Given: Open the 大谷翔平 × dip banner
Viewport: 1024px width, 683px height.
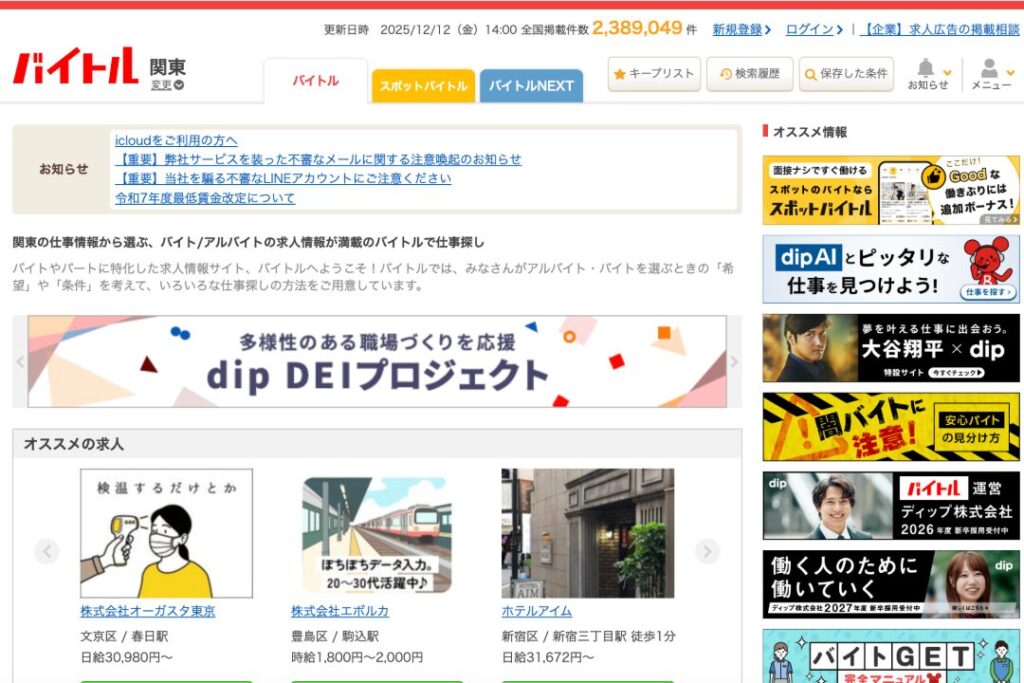Looking at the screenshot, I should coord(890,348).
